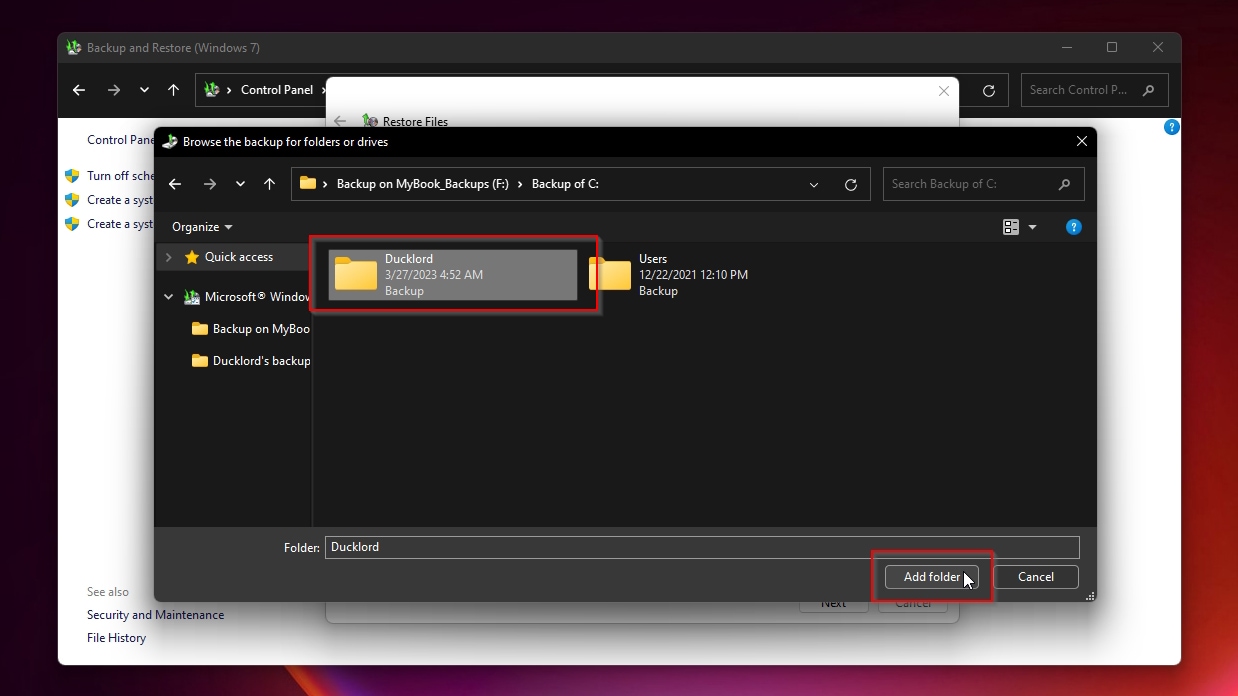
Task: Select the Users backup folder
Action: pos(667,275)
